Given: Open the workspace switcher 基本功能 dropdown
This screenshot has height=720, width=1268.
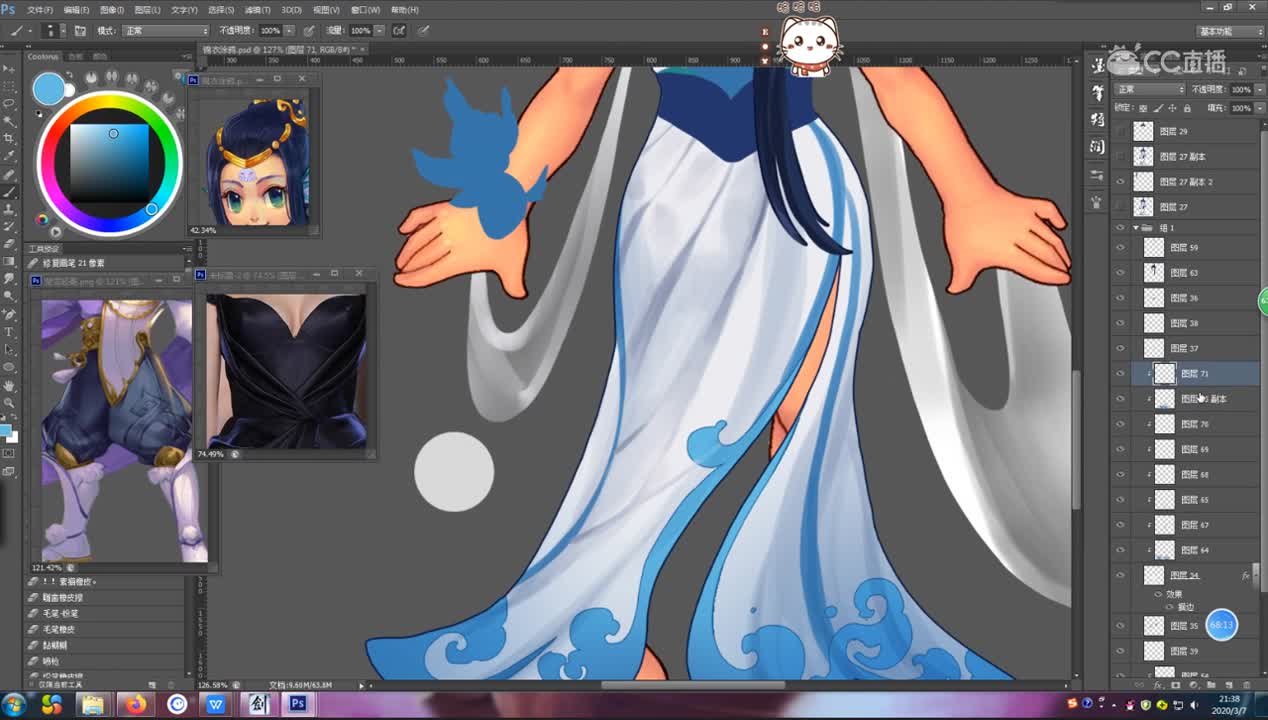Looking at the screenshot, I should point(1231,31).
